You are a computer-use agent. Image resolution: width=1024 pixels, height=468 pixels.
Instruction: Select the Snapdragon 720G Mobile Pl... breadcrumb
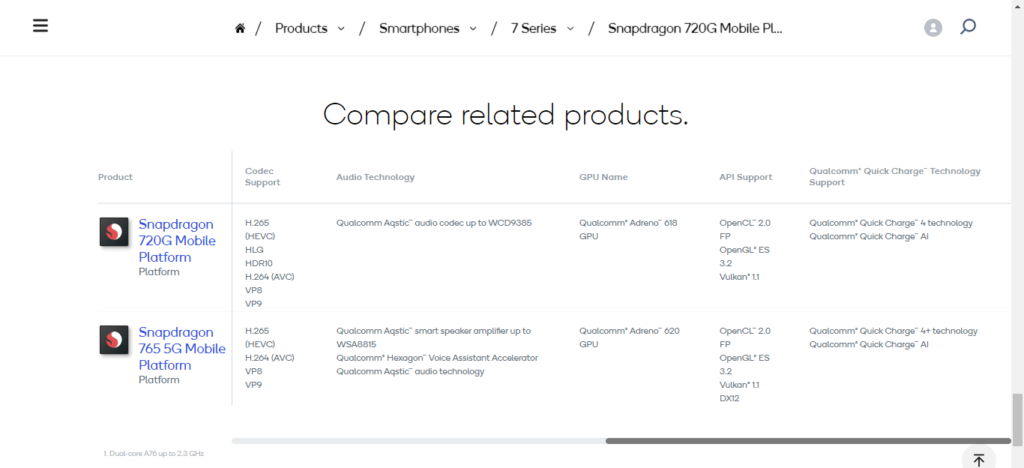695,29
